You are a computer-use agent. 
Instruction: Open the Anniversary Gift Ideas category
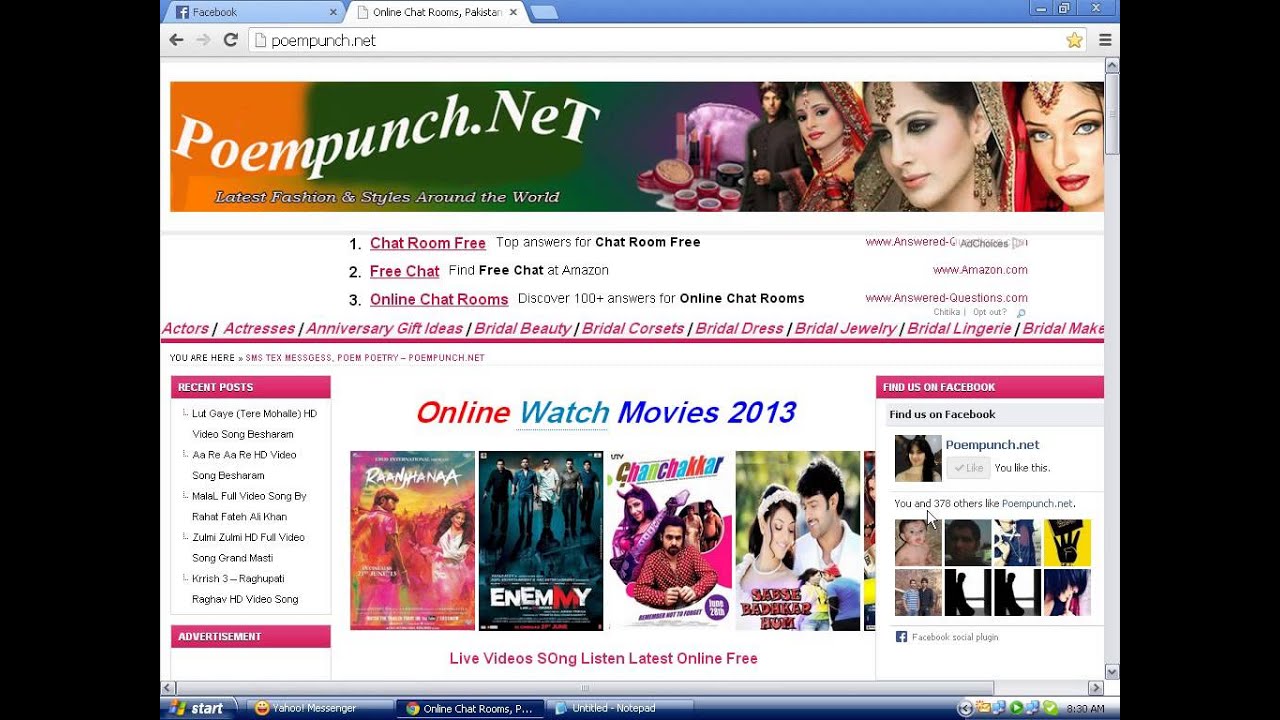(384, 328)
